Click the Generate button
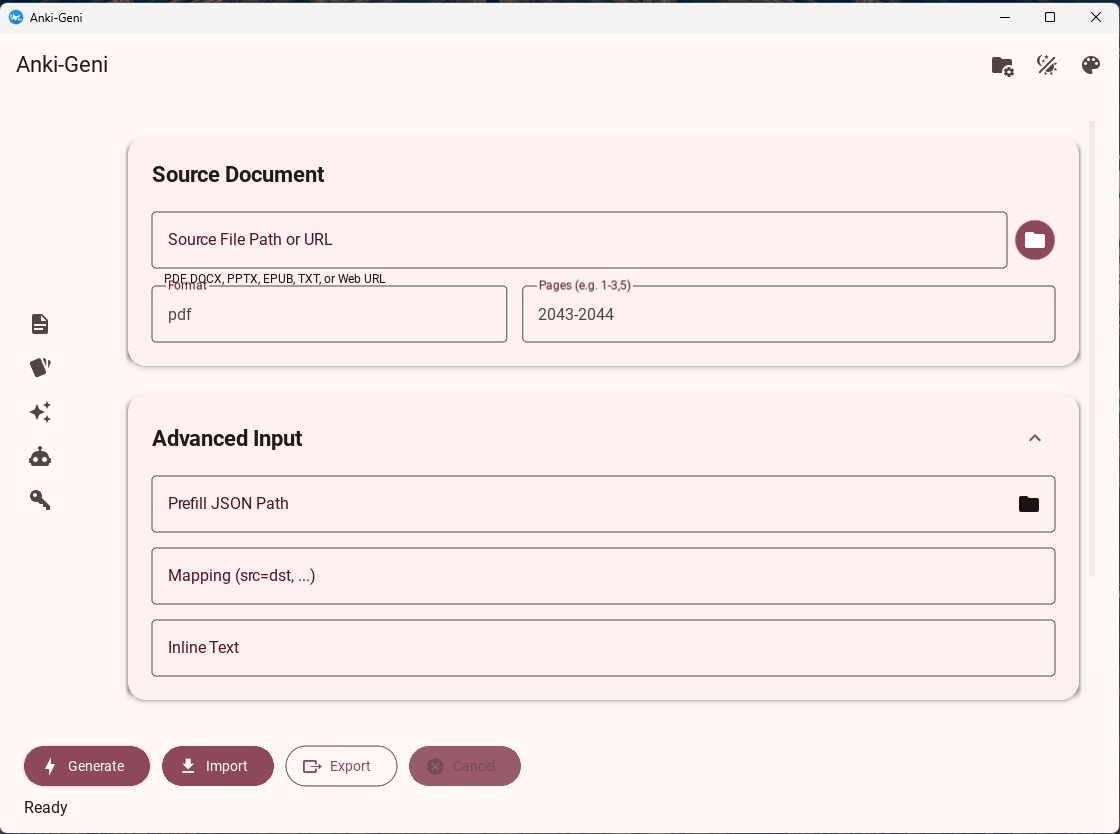The image size is (1120, 834). click(x=87, y=766)
